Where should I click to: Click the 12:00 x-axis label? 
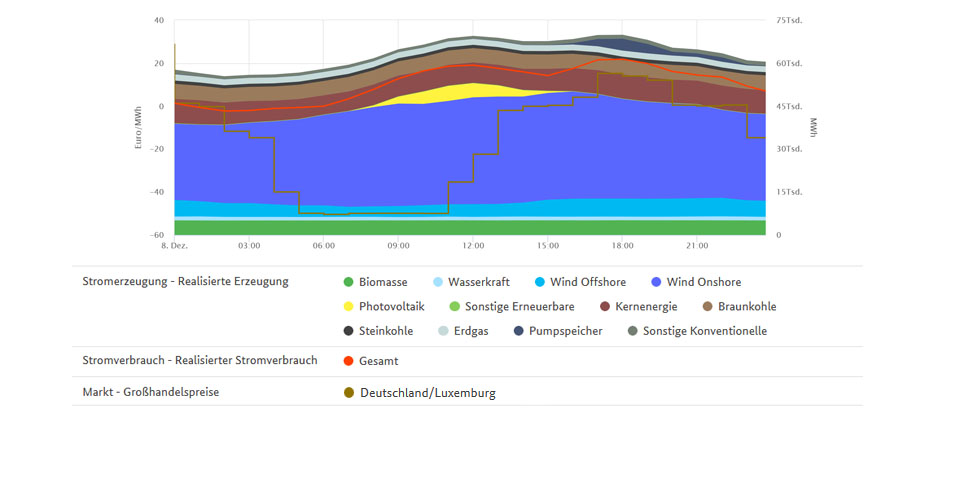473,245
